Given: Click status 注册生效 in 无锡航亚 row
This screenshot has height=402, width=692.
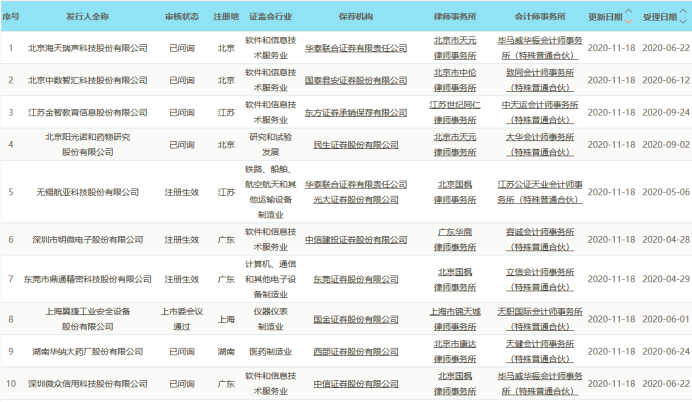Looking at the screenshot, I should tap(182, 192).
